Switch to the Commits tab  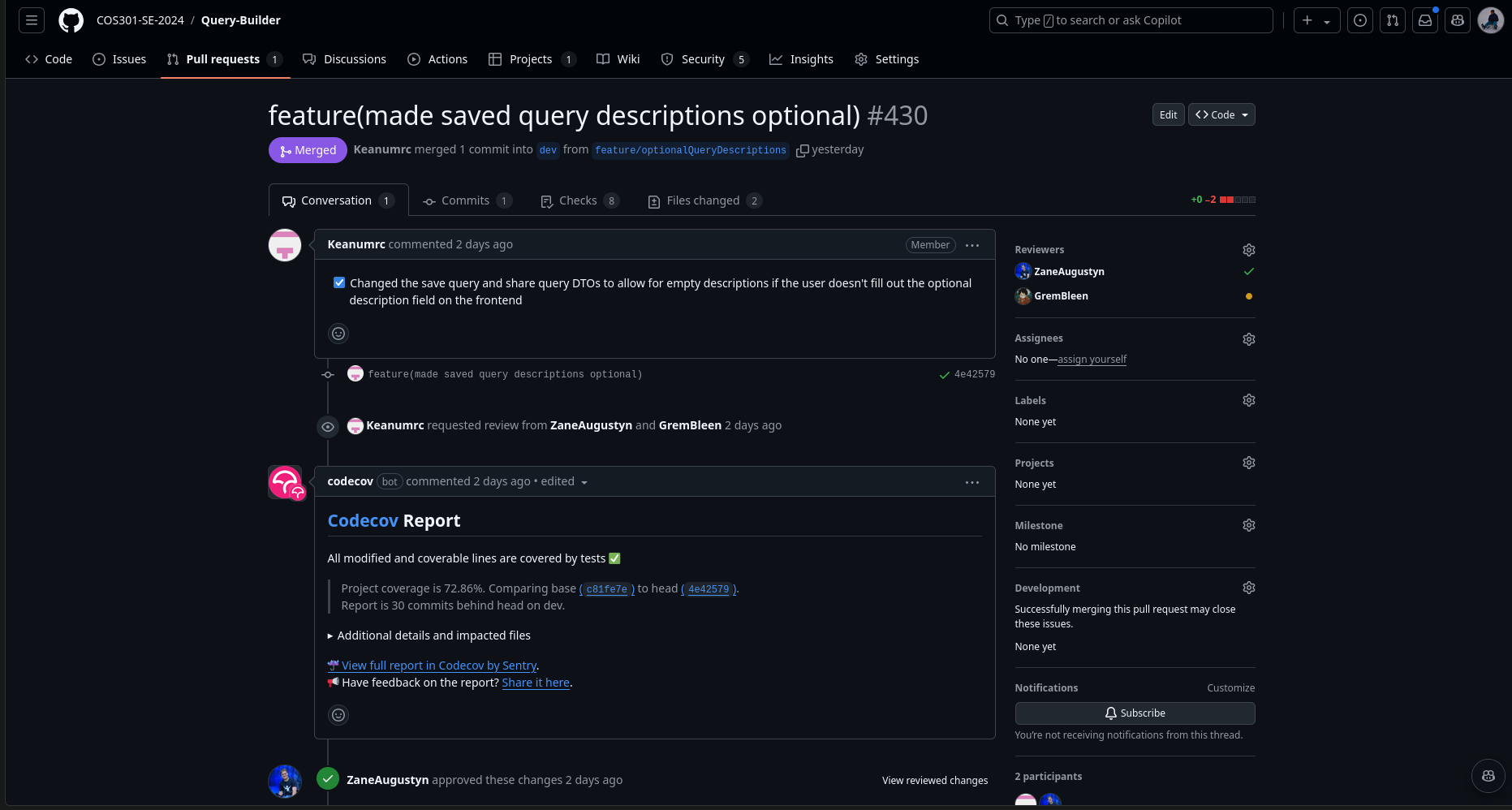pos(467,200)
